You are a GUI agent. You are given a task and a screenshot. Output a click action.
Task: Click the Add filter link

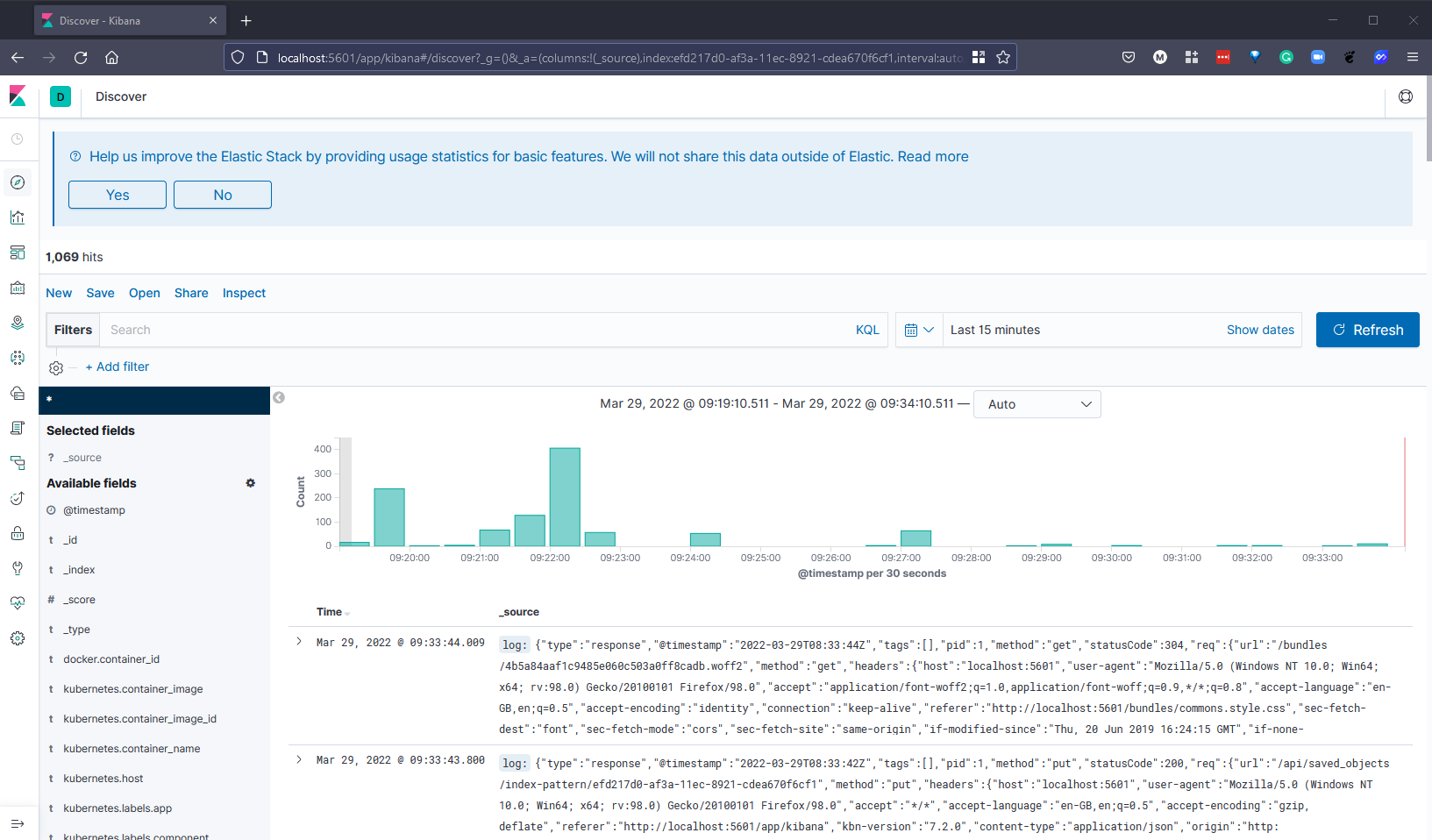[118, 367]
